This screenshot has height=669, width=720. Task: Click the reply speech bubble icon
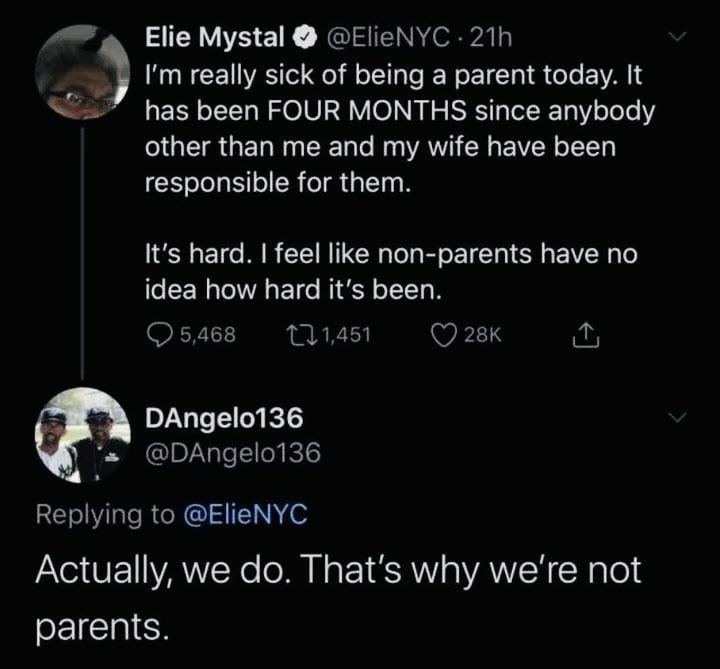tap(159, 335)
